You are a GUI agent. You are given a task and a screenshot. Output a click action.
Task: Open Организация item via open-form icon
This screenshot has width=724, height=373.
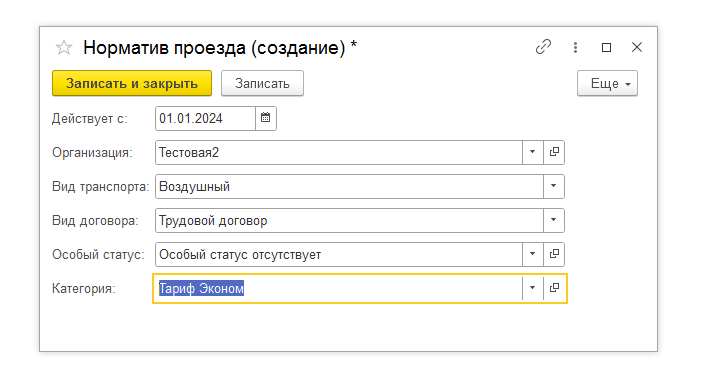click(x=554, y=152)
